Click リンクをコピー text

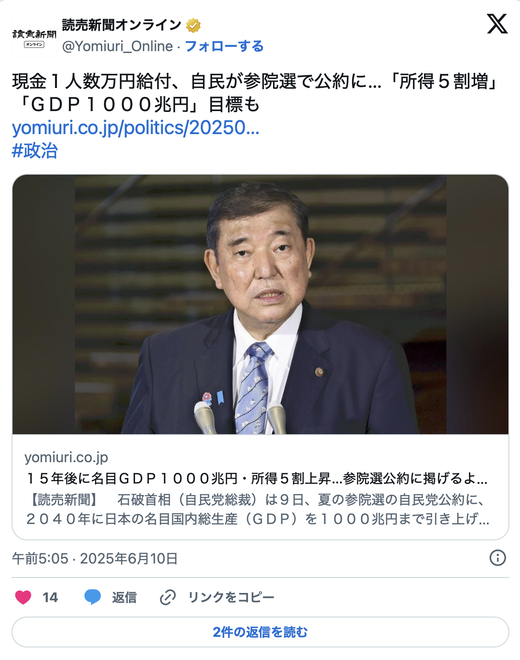[x=231, y=597]
